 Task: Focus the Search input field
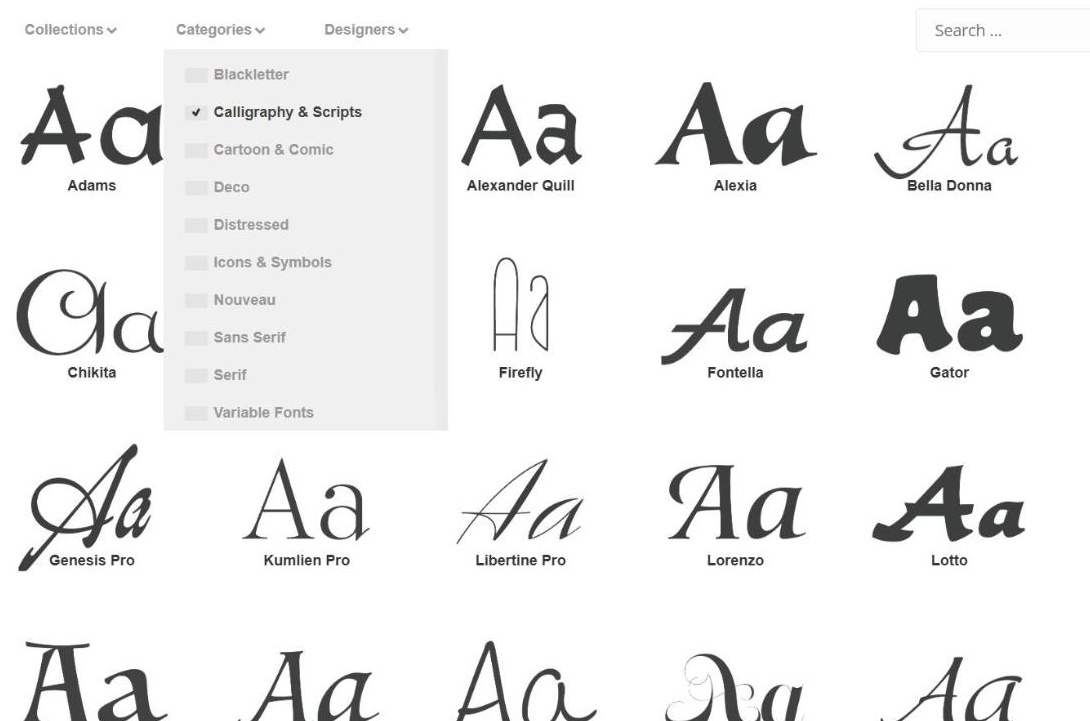tap(1003, 31)
